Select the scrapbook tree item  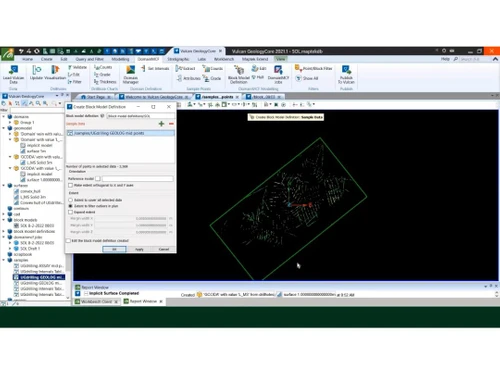click(23, 254)
